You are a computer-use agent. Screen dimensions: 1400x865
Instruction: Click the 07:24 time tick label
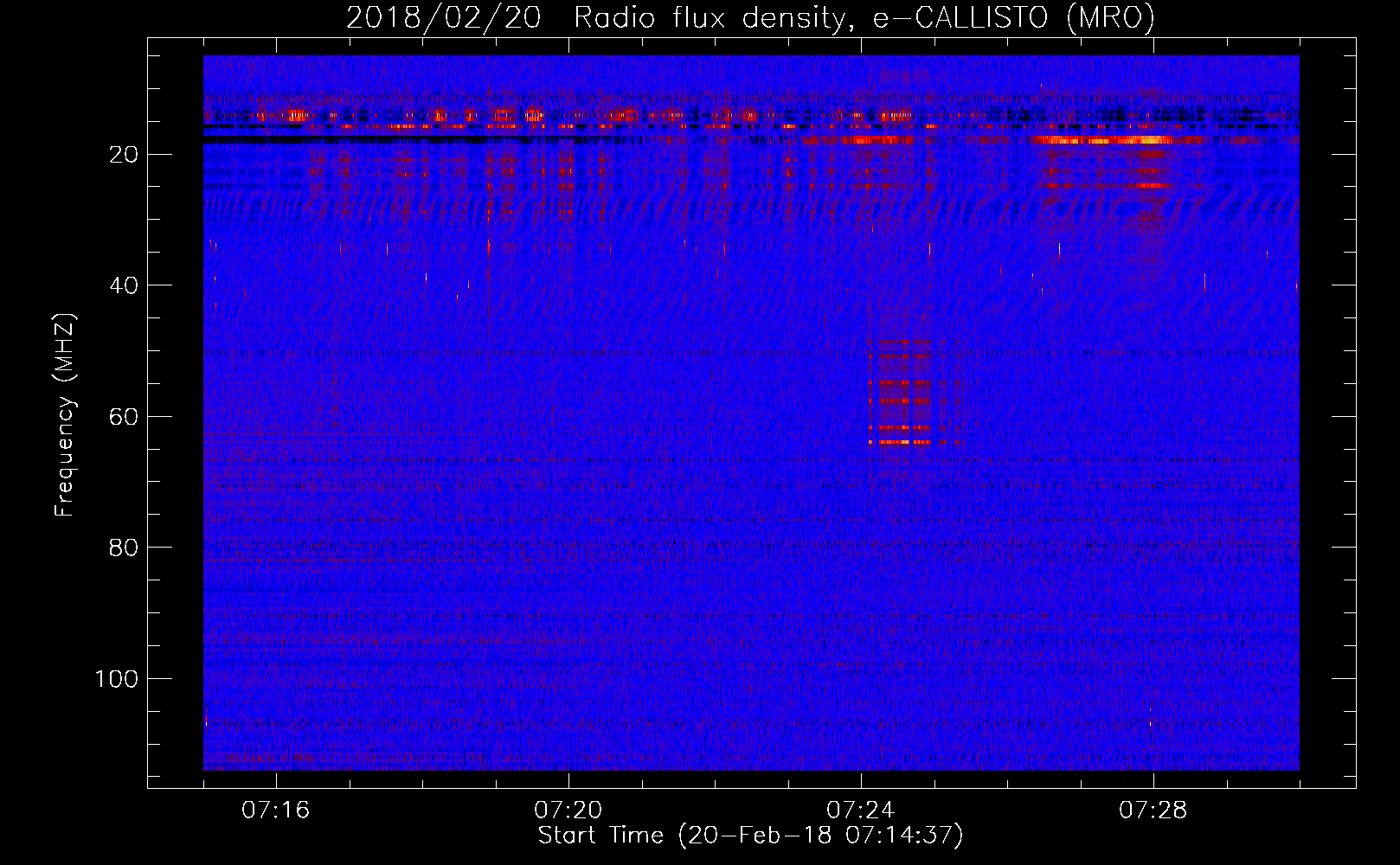[x=861, y=811]
